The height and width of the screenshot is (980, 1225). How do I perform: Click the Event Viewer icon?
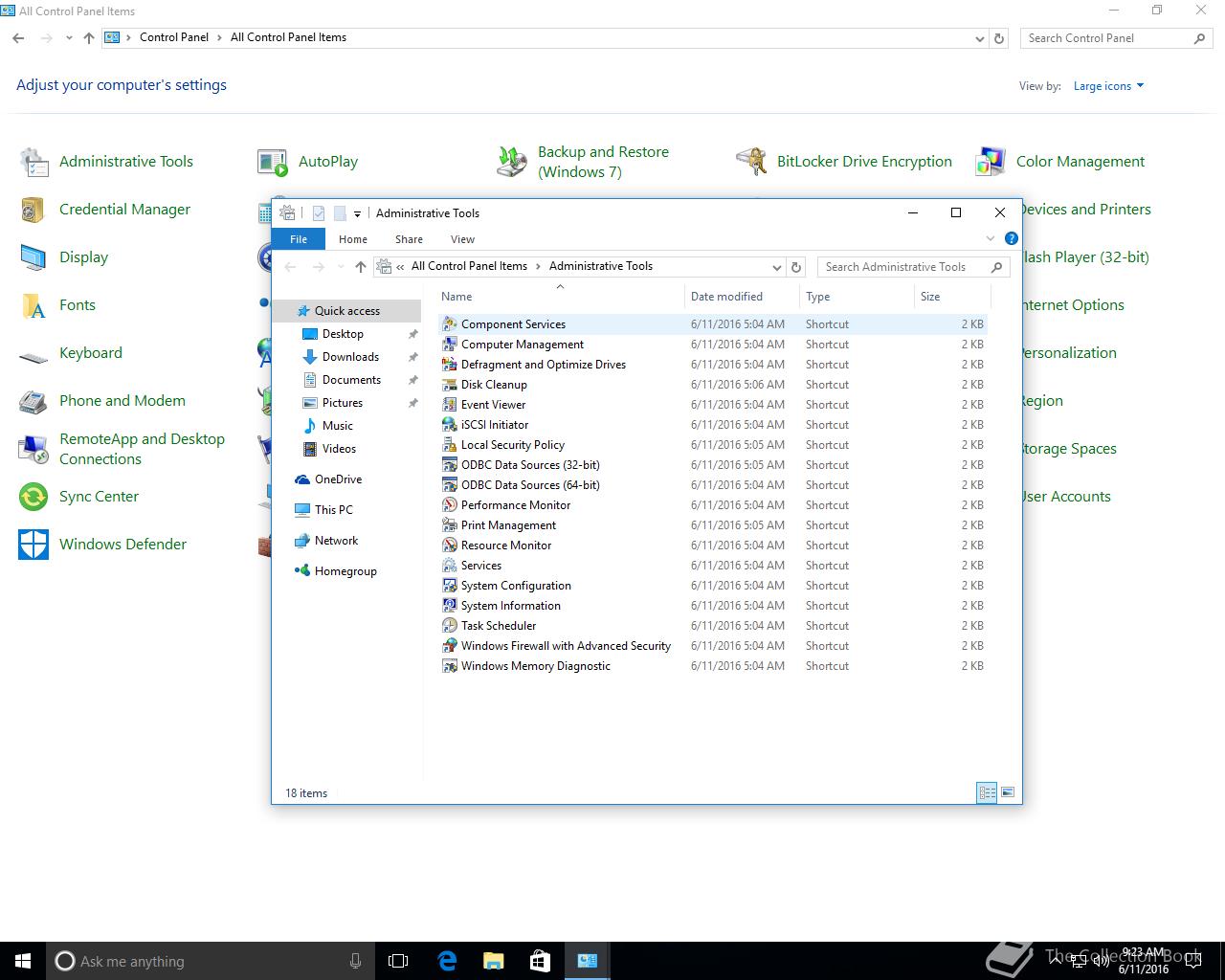[x=449, y=405]
